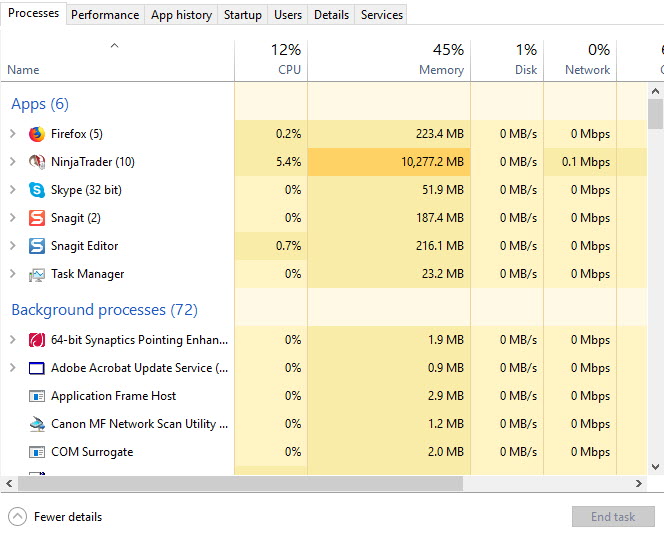664x541 pixels.
Task: Click the Adobe Acrobat Update Service icon
Action: (37, 368)
